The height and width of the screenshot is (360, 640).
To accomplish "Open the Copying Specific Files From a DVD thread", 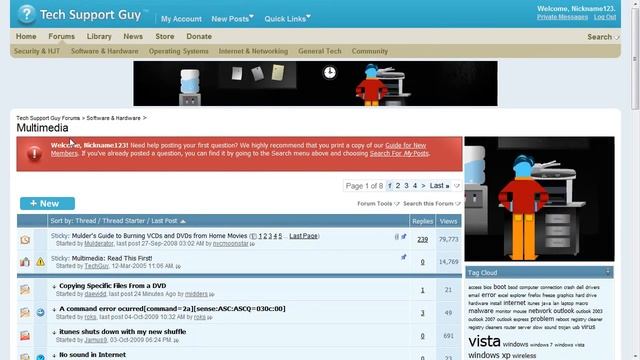I will (x=113, y=286).
